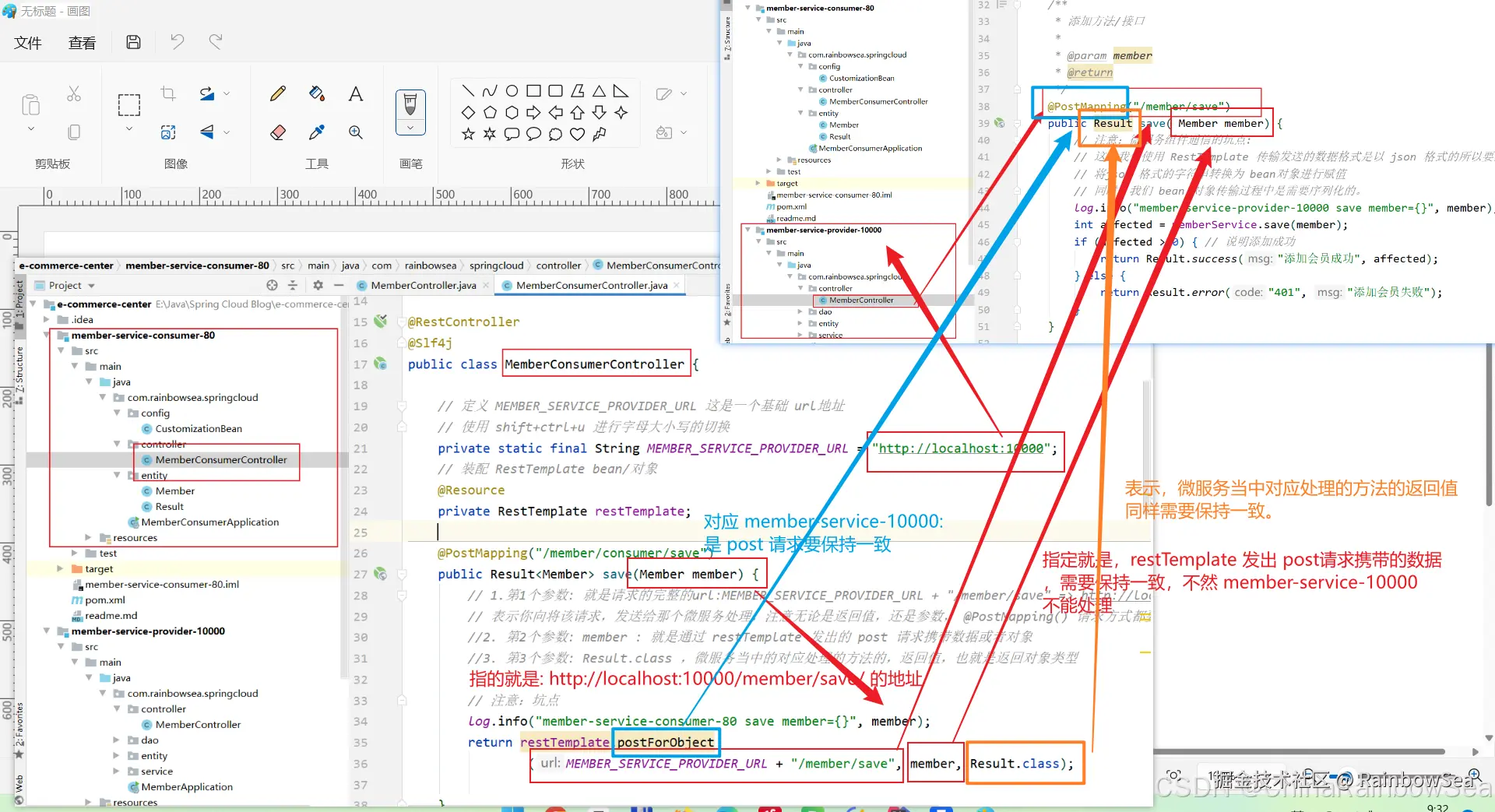Switch to the MemberController.java editor tab

(x=423, y=286)
